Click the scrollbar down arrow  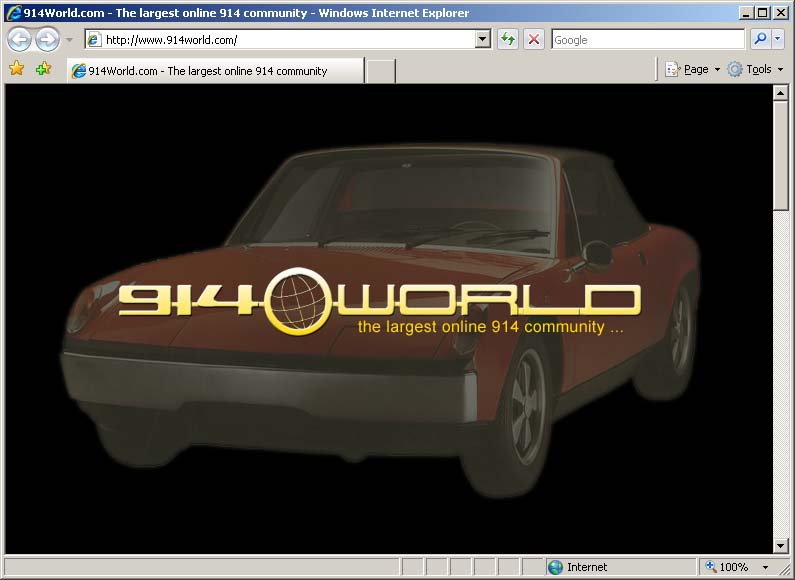click(780, 546)
